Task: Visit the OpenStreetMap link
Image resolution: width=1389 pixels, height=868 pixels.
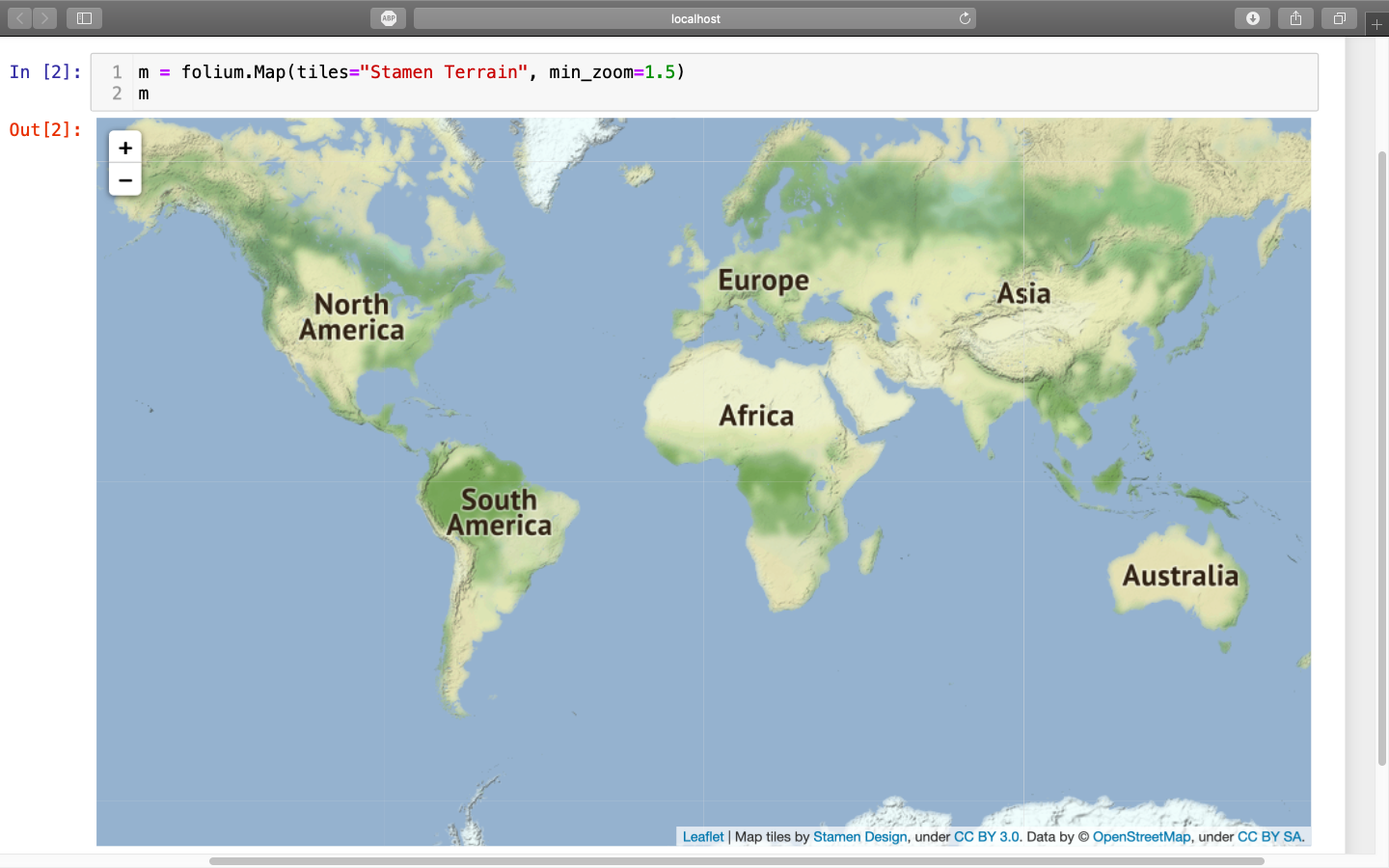Action: (1141, 837)
